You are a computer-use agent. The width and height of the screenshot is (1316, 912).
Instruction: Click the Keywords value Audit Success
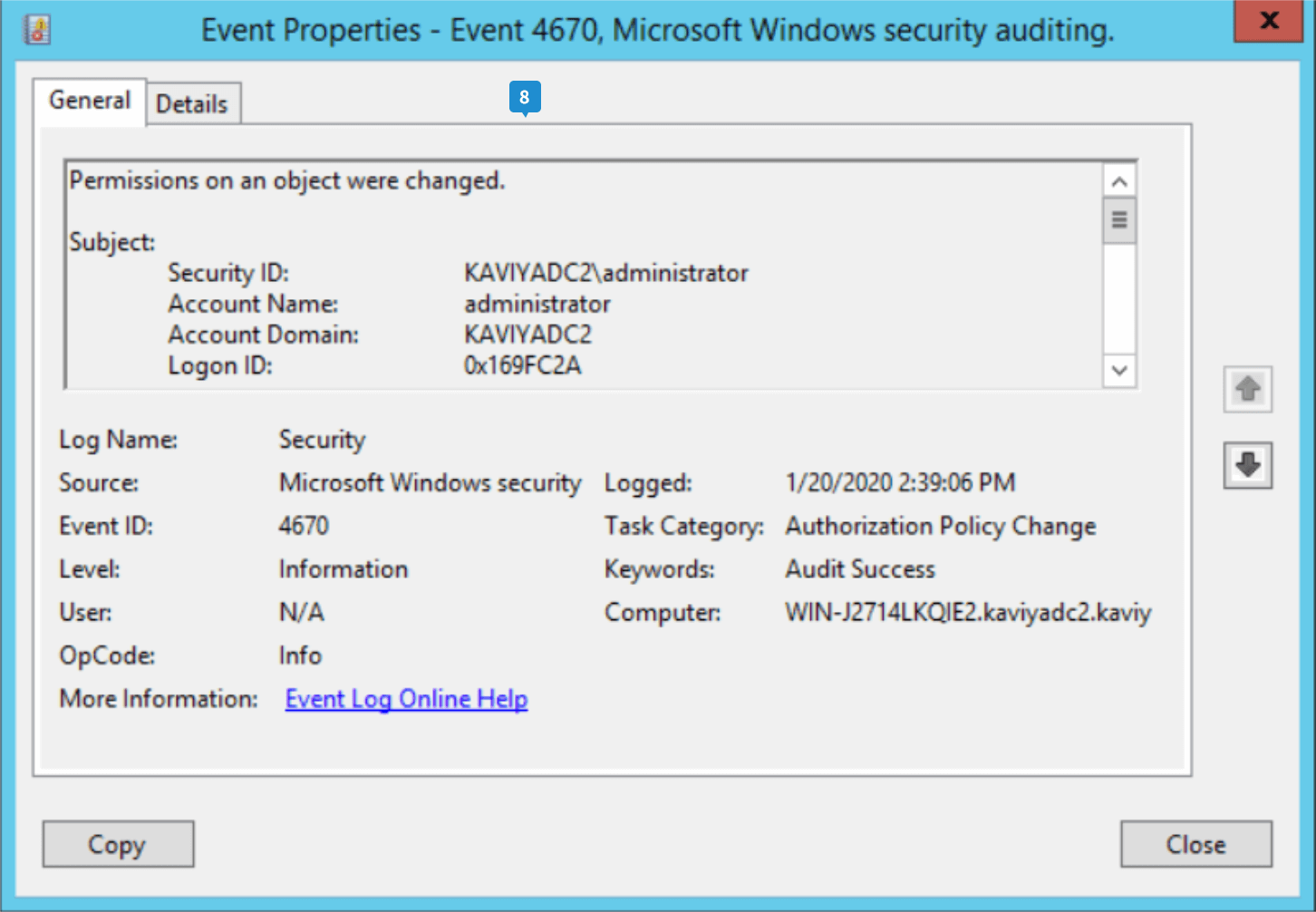point(859,569)
